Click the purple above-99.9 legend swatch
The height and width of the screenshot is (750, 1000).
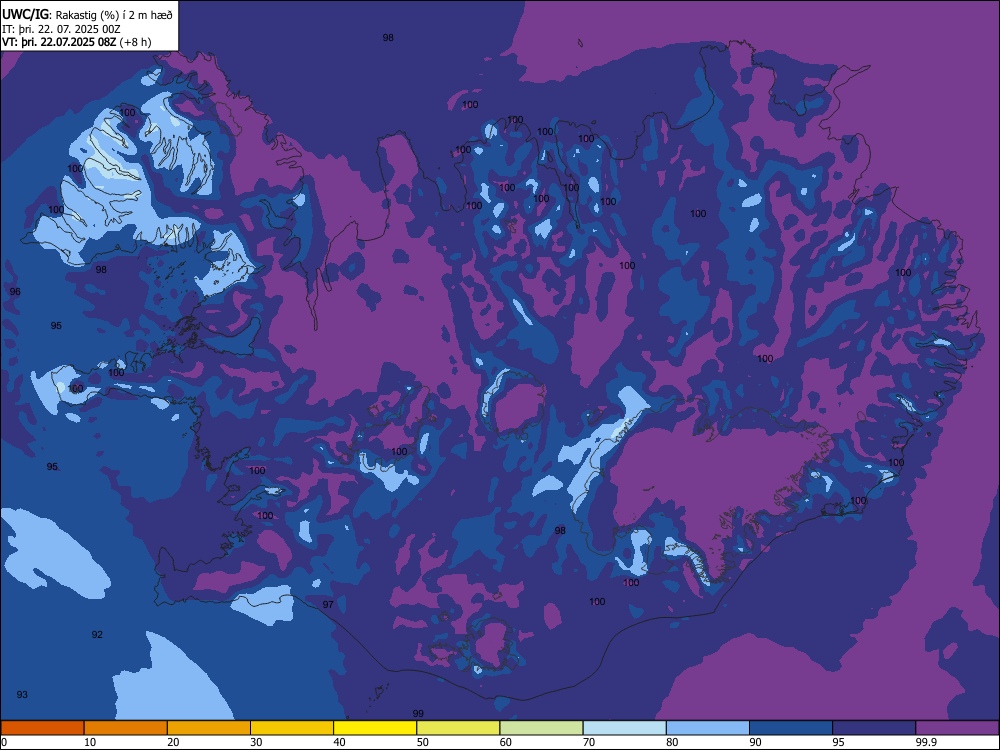(x=957, y=728)
